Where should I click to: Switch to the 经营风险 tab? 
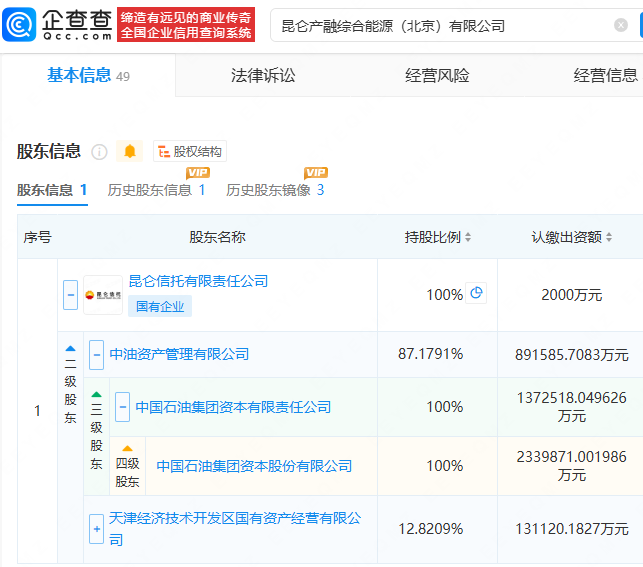(437, 76)
